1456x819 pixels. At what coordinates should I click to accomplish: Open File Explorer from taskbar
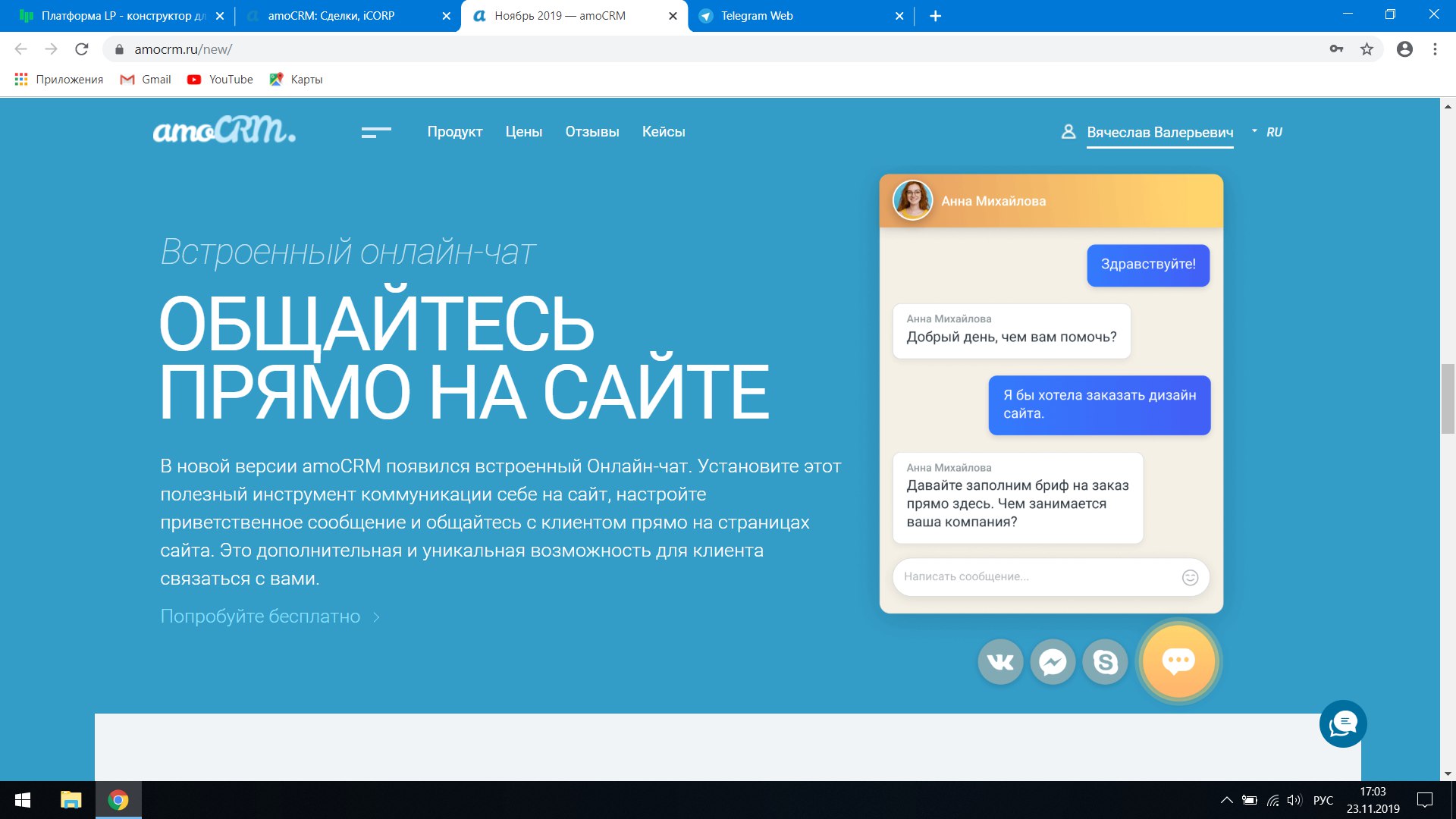(71, 800)
